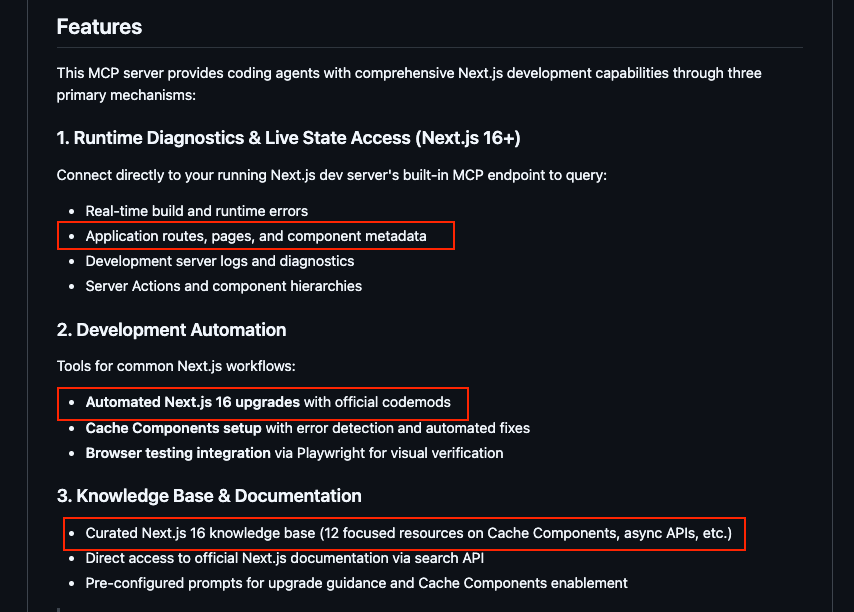Click the "Connect directly to your running" sentence
Image resolution: width=854 pixels, height=612 pixels.
pyautogui.click(x=331, y=175)
